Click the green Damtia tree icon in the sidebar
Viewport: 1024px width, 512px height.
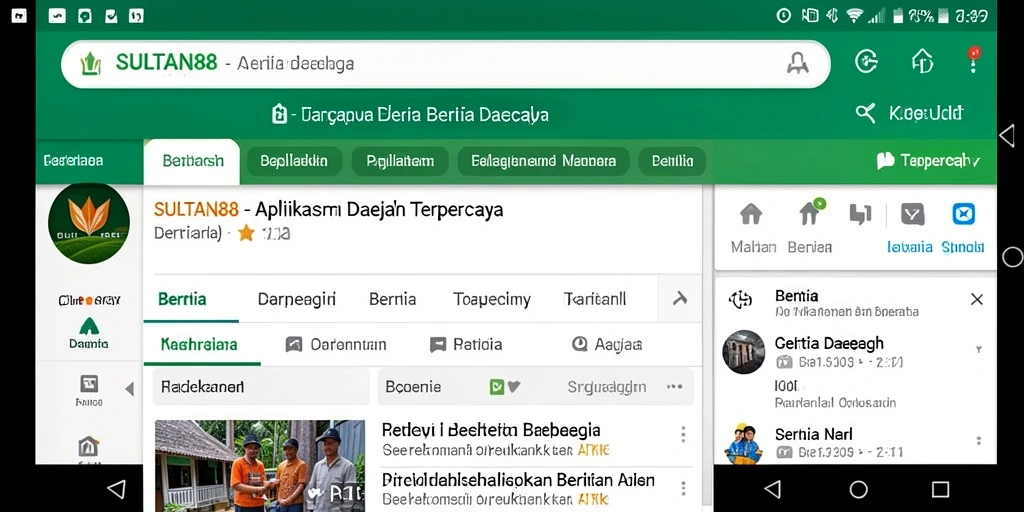pos(89,327)
